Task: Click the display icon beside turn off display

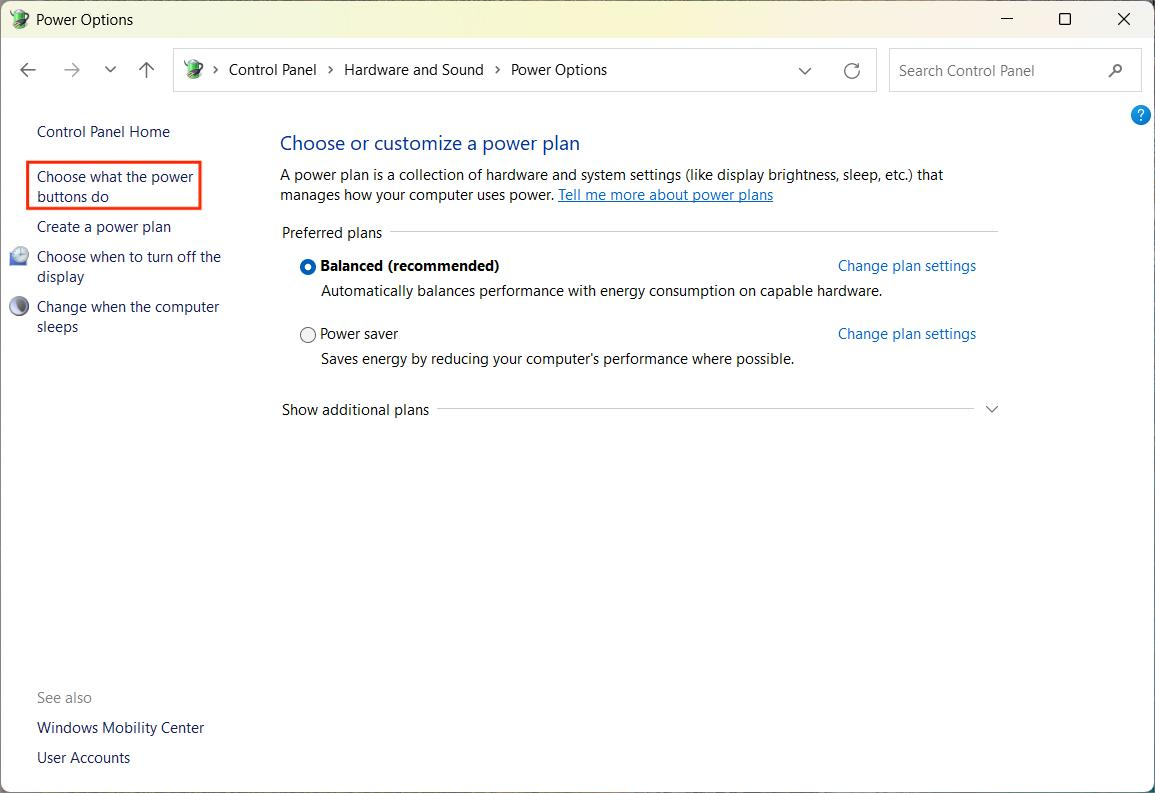Action: coord(18,256)
